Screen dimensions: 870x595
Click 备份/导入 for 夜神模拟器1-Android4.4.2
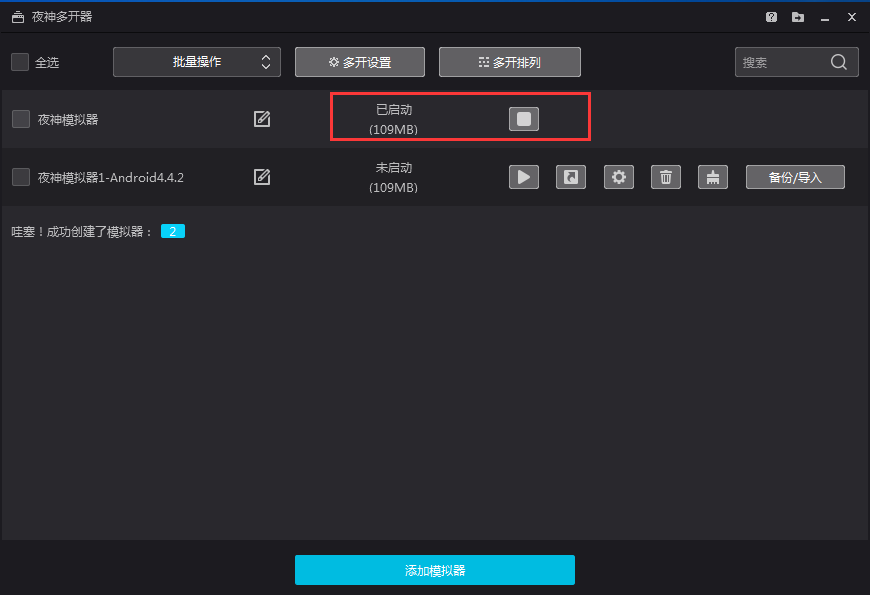click(x=795, y=177)
